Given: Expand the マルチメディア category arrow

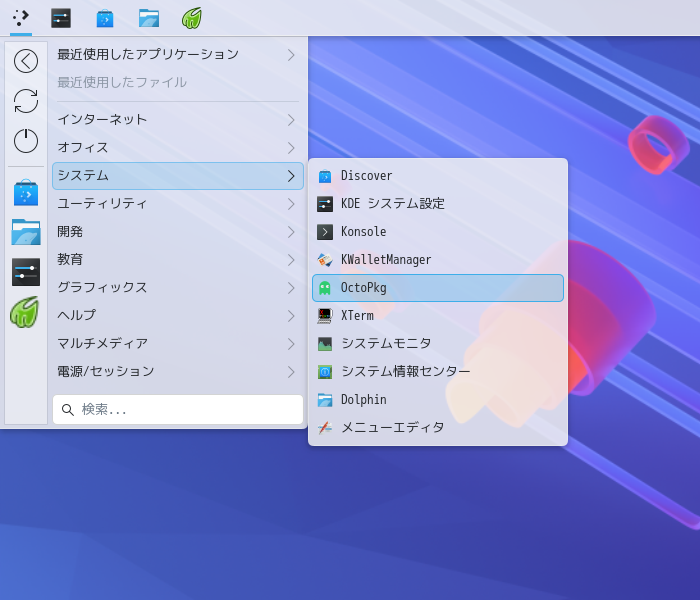Looking at the screenshot, I should [x=291, y=344].
